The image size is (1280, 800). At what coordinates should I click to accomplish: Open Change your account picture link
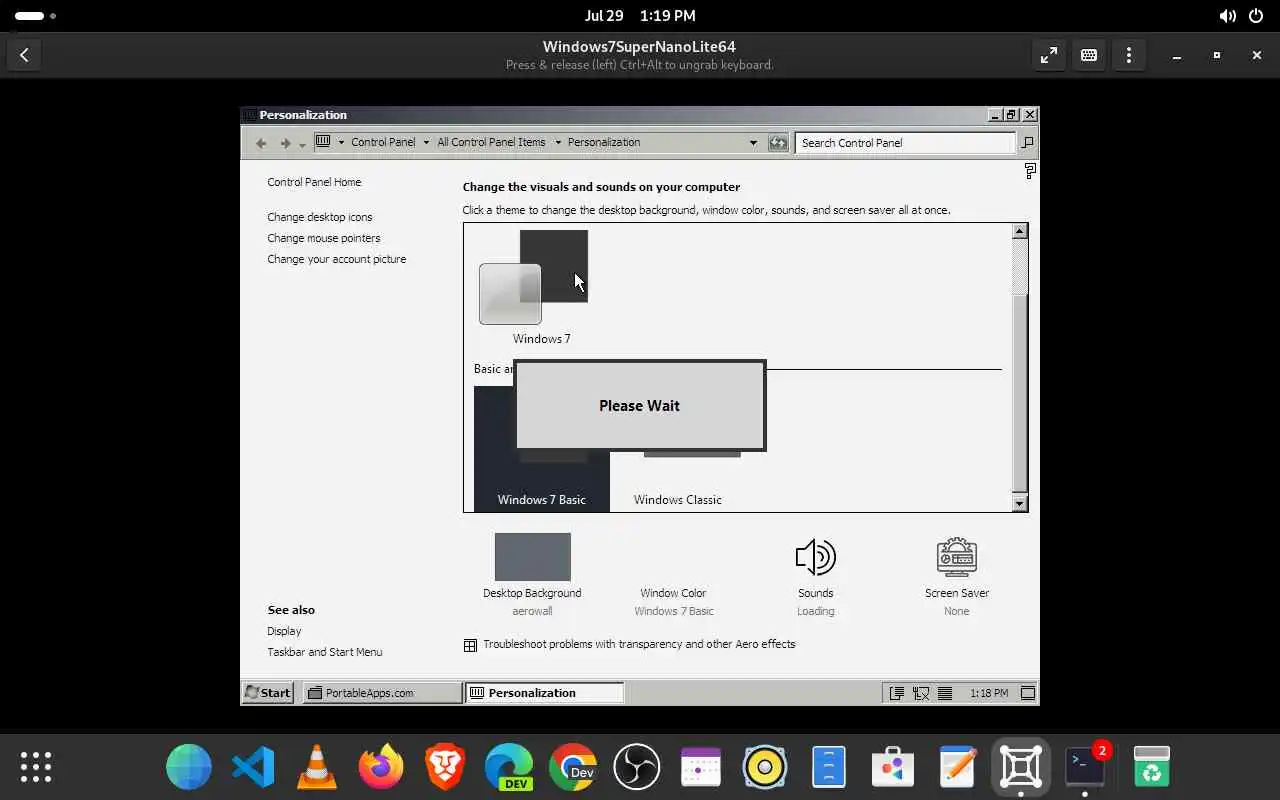(337, 259)
